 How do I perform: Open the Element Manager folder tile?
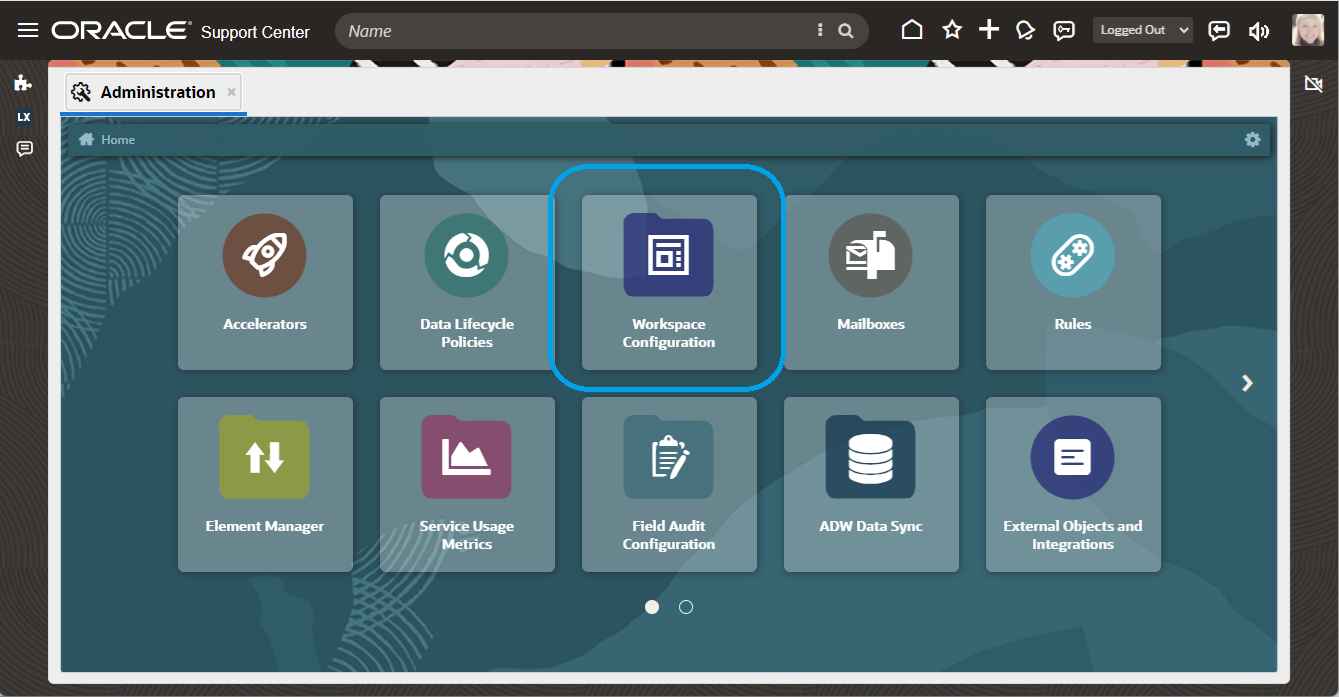pyautogui.click(x=265, y=485)
